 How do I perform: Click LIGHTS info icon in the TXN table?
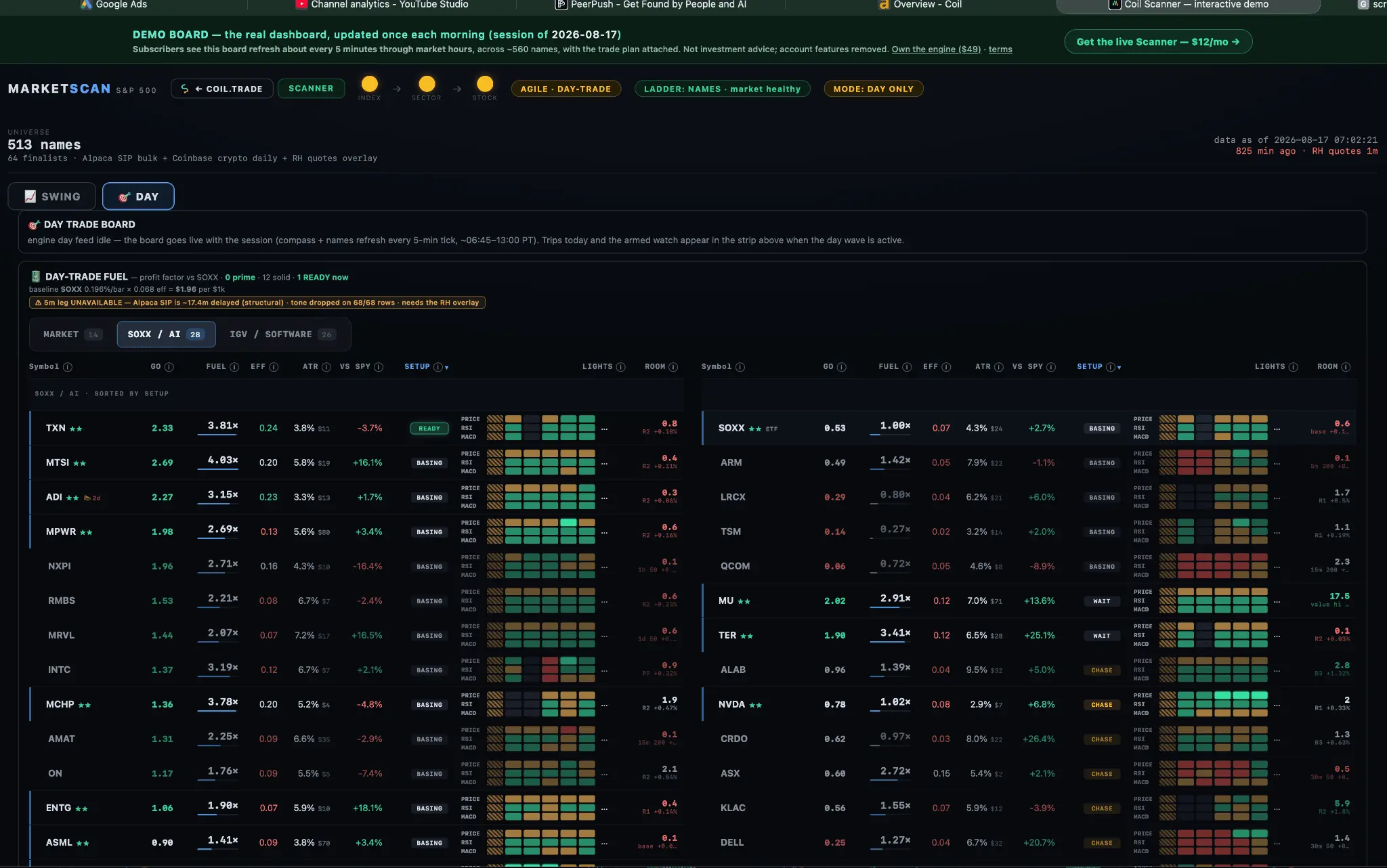pos(620,367)
